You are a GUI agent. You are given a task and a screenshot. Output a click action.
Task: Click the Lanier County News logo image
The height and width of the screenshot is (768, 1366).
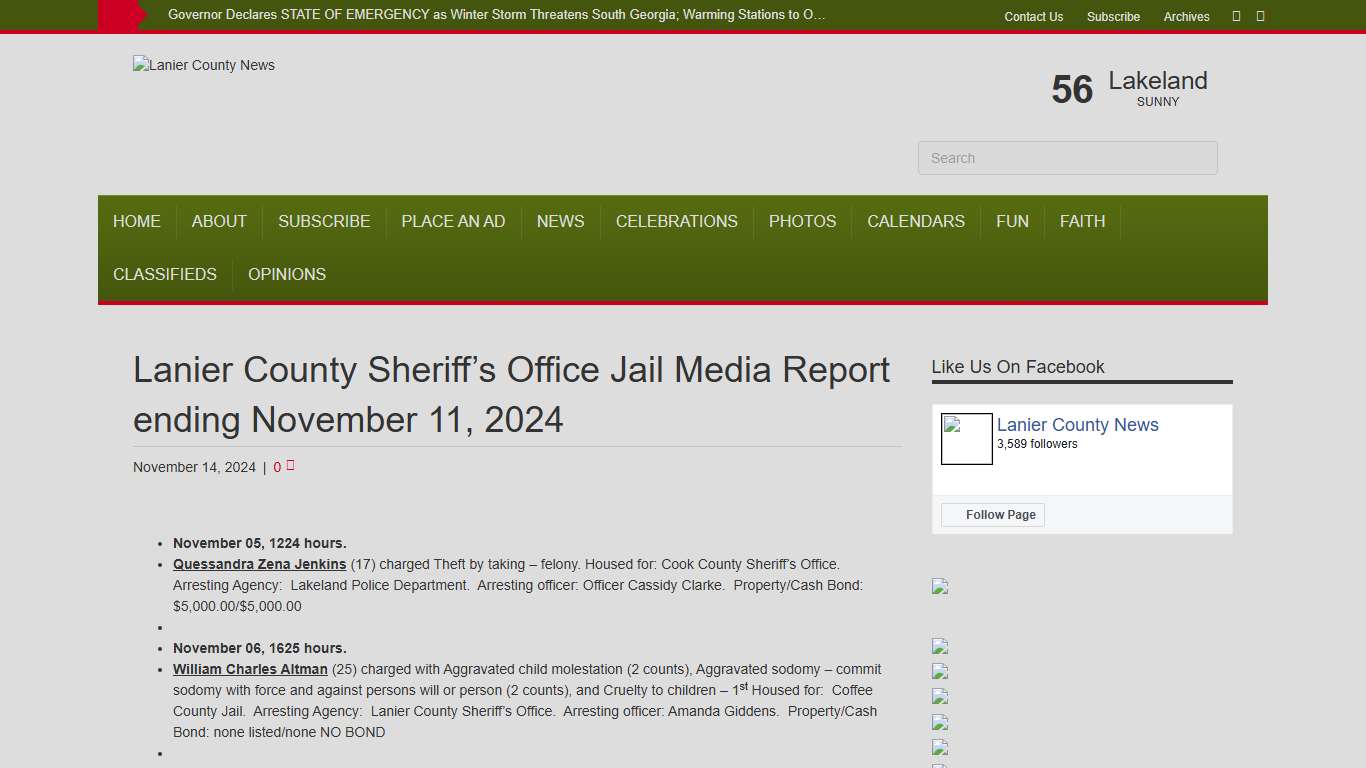[203, 65]
